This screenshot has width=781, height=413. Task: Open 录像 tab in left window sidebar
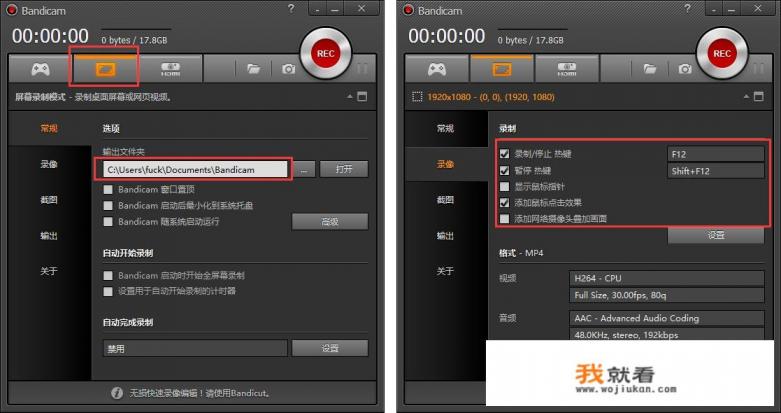tap(49, 164)
